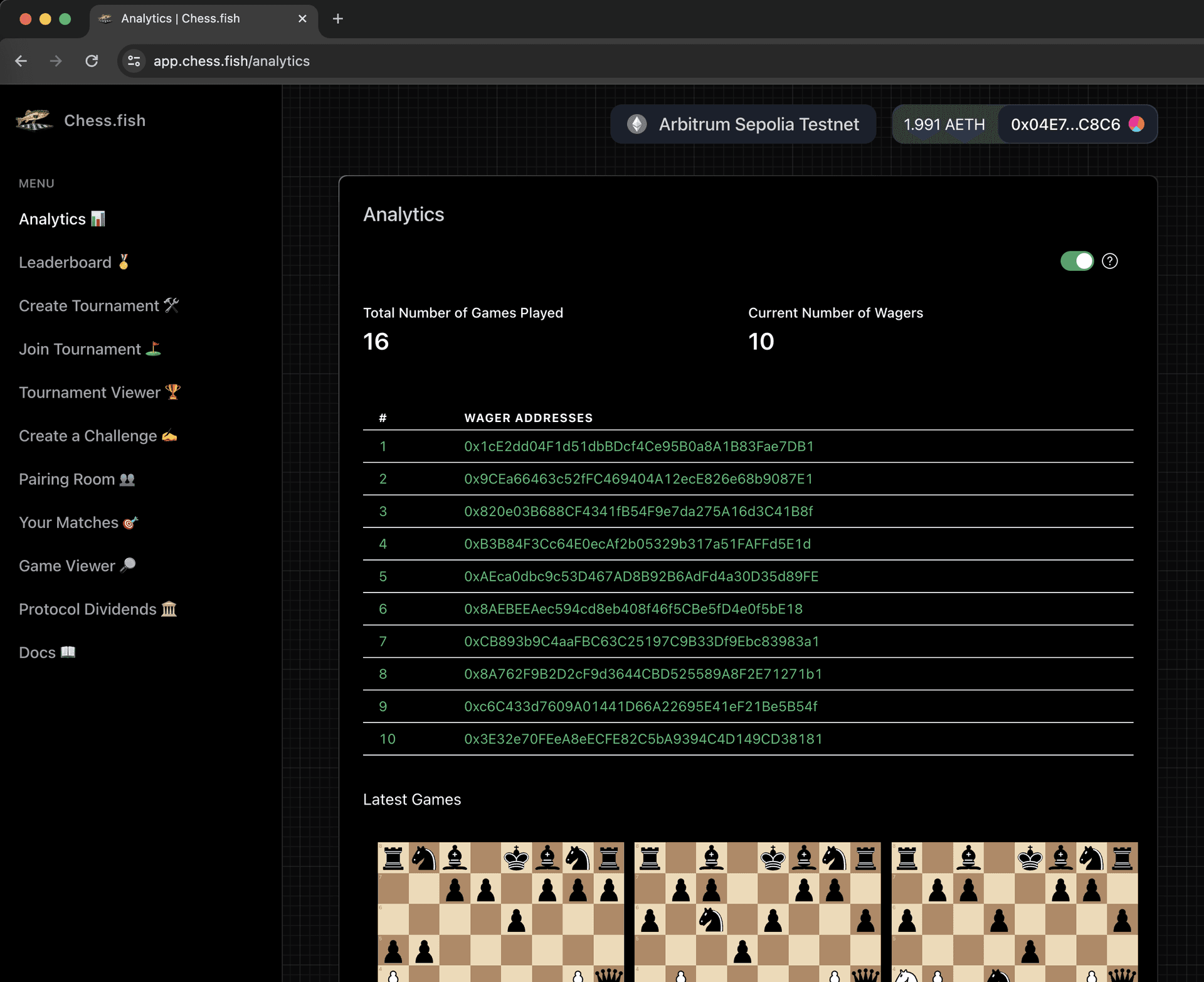Open Protocol Dividends page
Image resolution: width=1204 pixels, height=982 pixels.
(98, 609)
